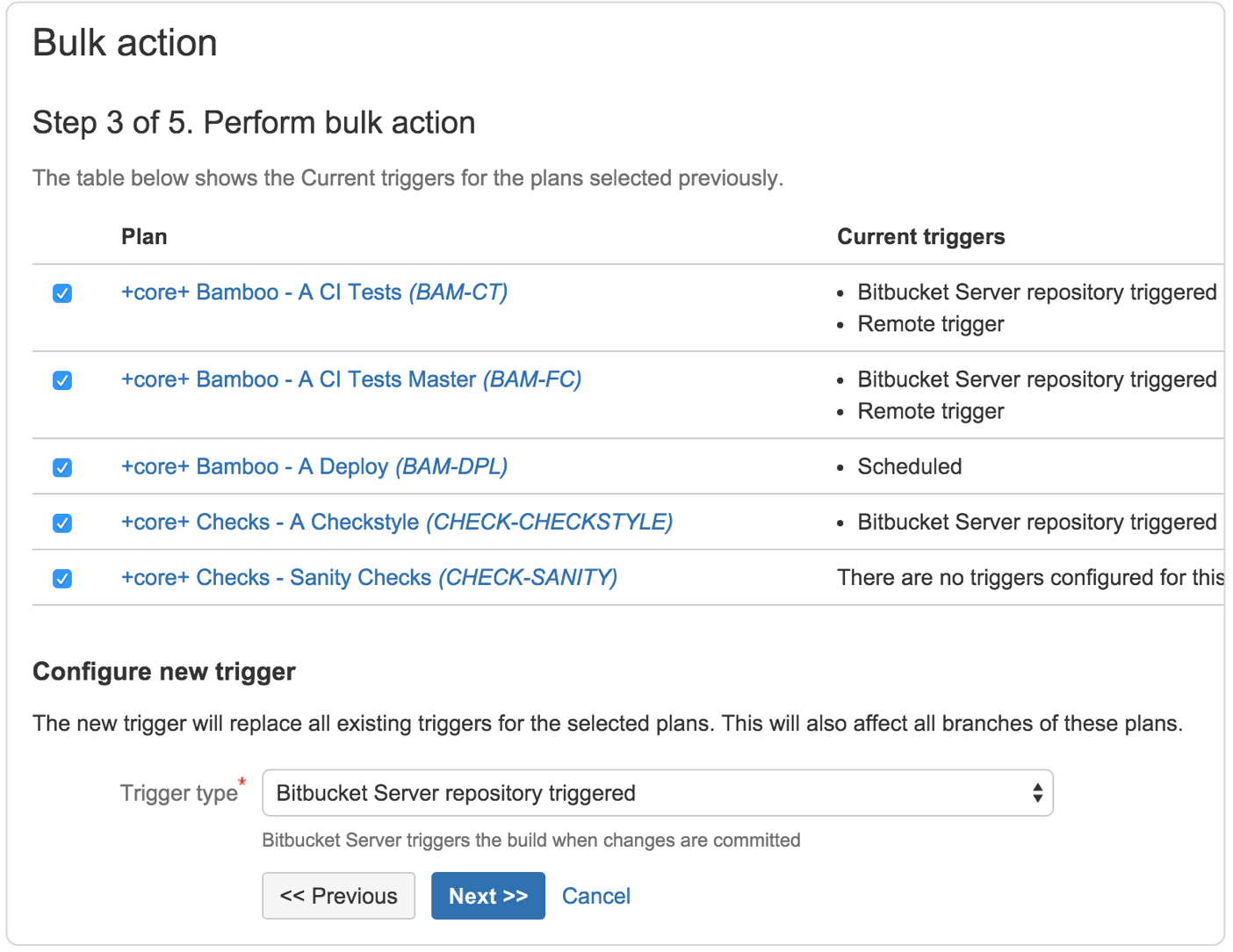This screenshot has width=1233, height=952.
Task: Continue with the Next >> button
Action: coord(488,896)
